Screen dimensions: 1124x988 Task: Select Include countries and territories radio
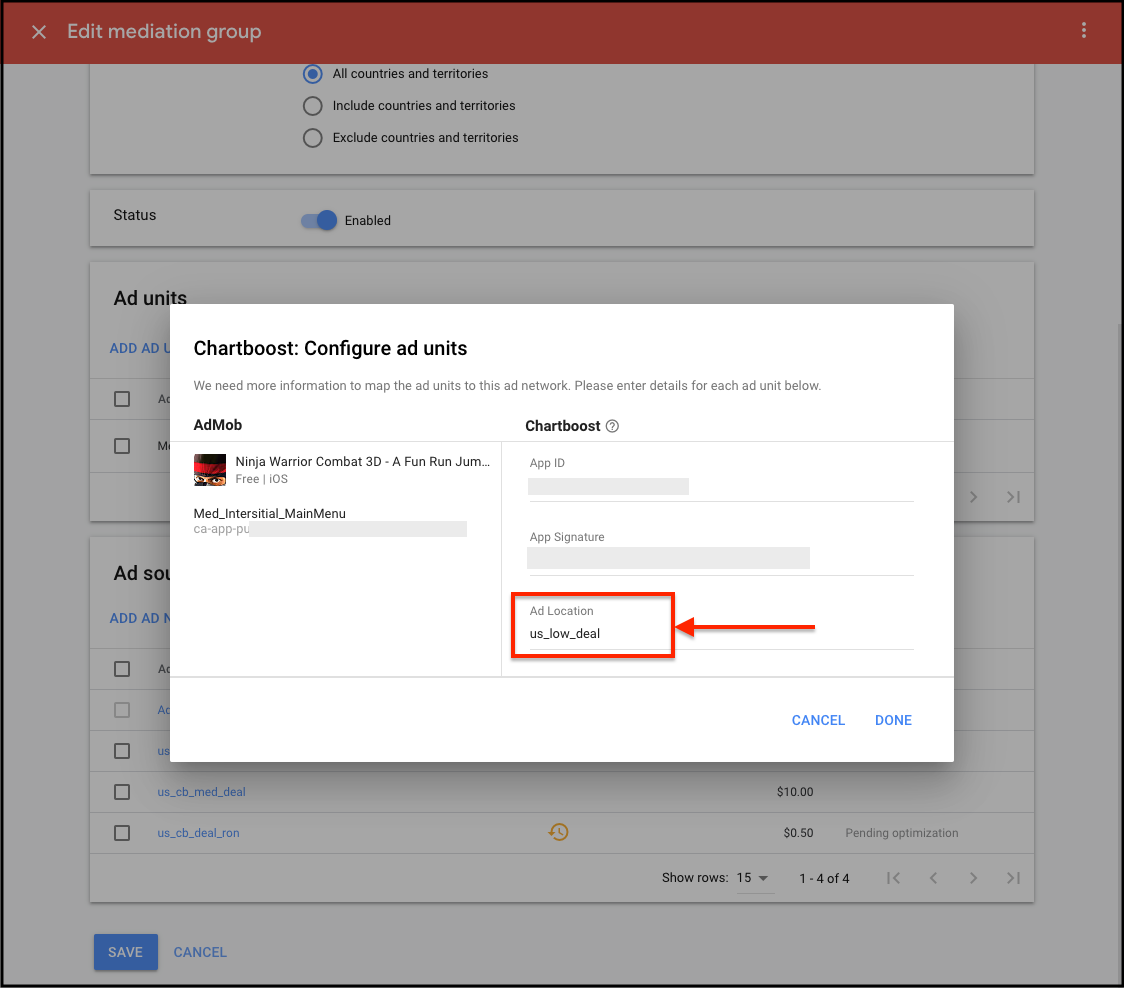tap(313, 106)
